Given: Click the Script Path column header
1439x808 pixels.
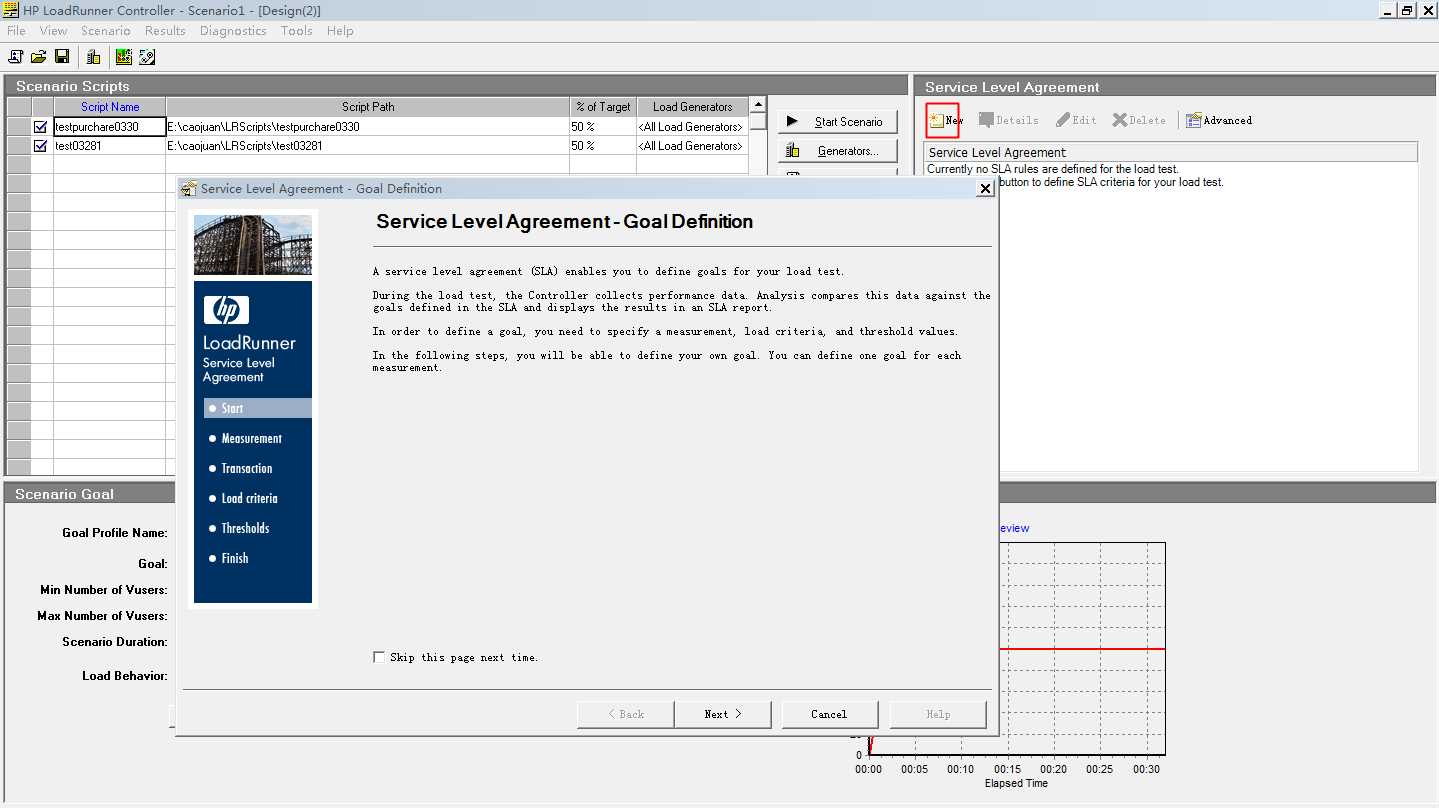Looking at the screenshot, I should 368,107.
